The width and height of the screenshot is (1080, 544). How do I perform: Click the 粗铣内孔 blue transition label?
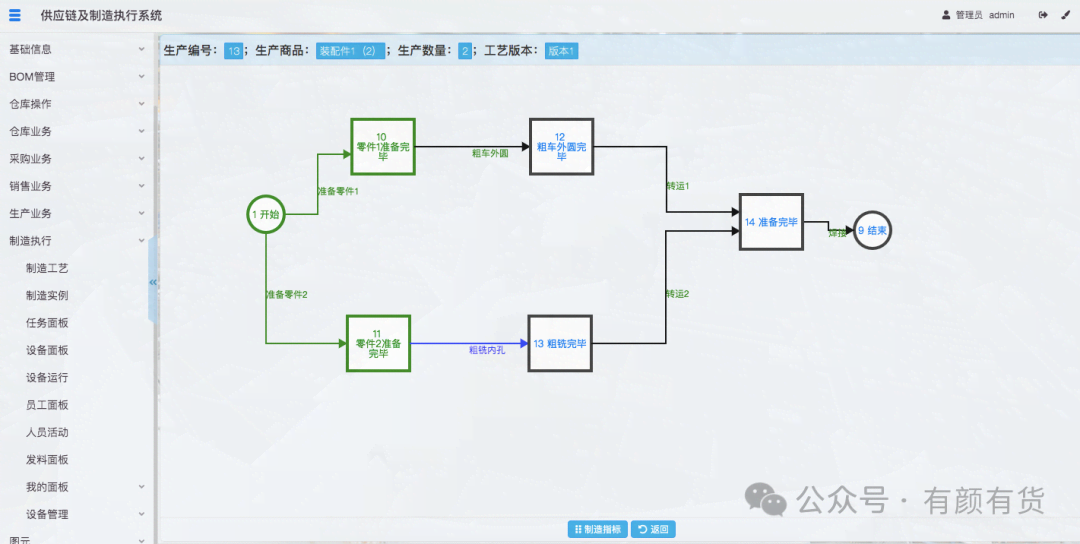487,350
